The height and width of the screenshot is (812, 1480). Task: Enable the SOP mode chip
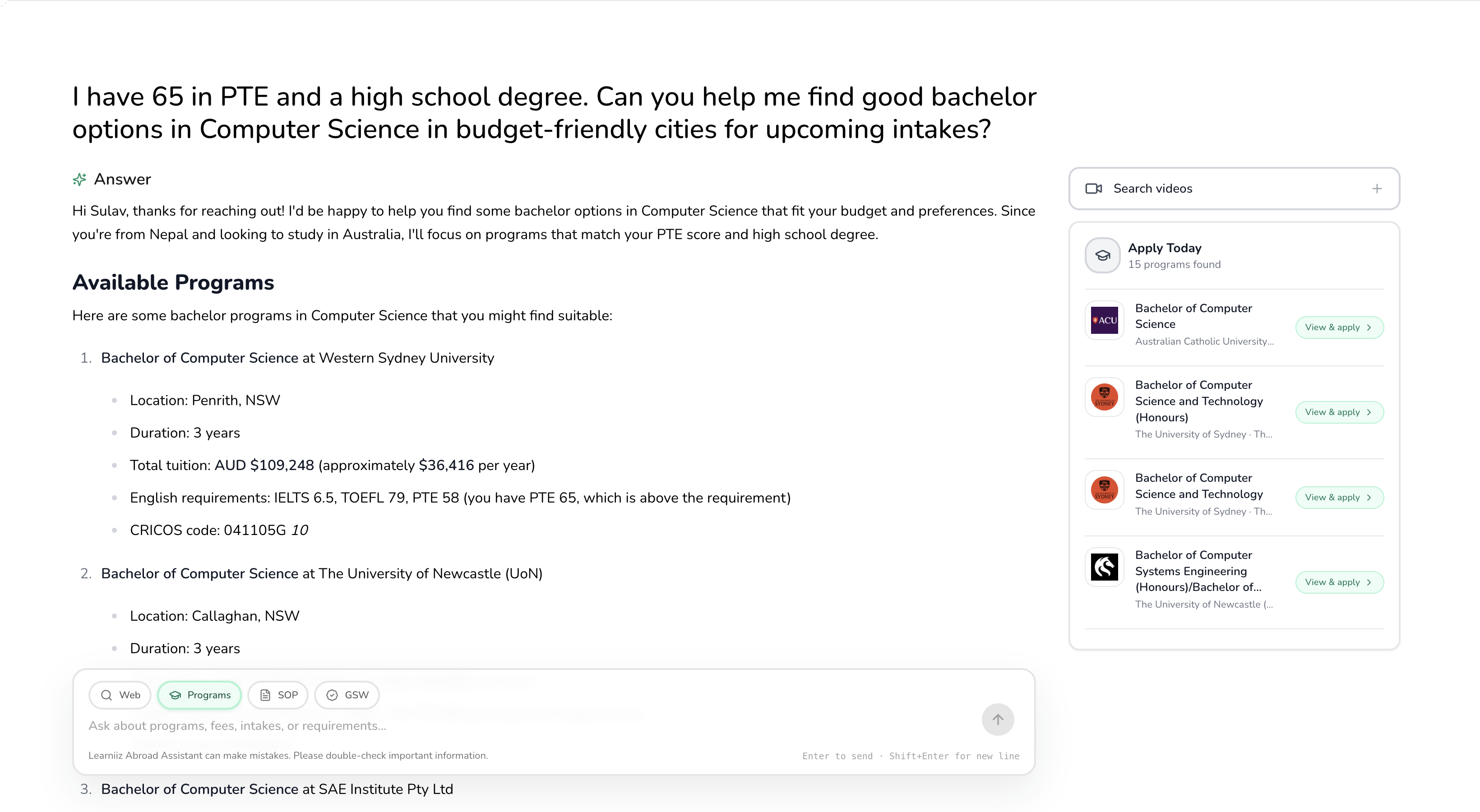click(278, 696)
